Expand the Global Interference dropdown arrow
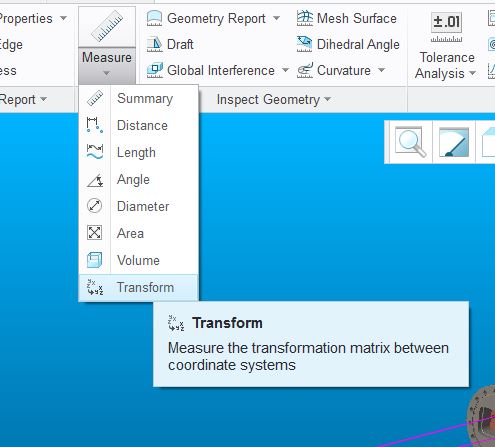 (x=285, y=70)
